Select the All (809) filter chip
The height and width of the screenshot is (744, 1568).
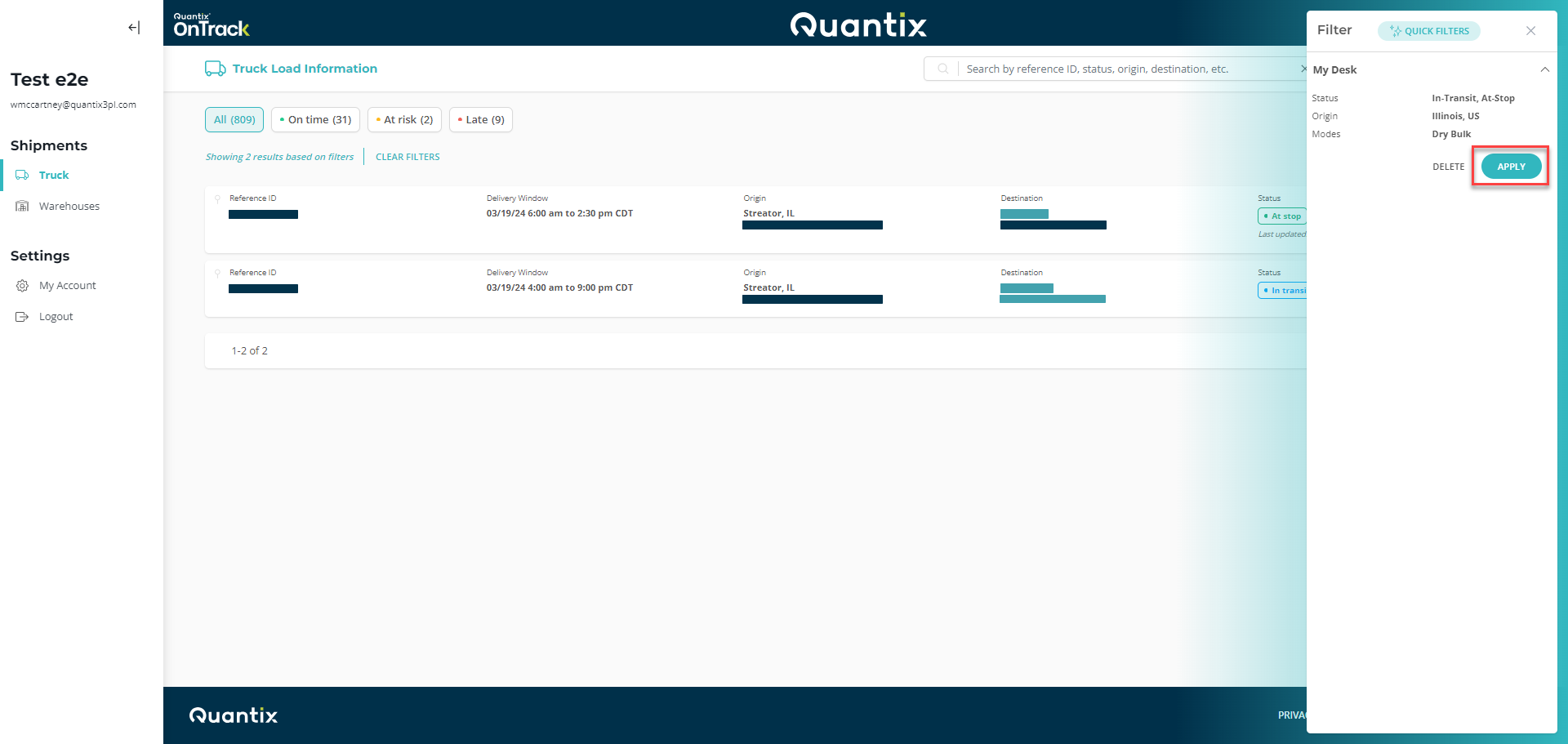(x=234, y=120)
